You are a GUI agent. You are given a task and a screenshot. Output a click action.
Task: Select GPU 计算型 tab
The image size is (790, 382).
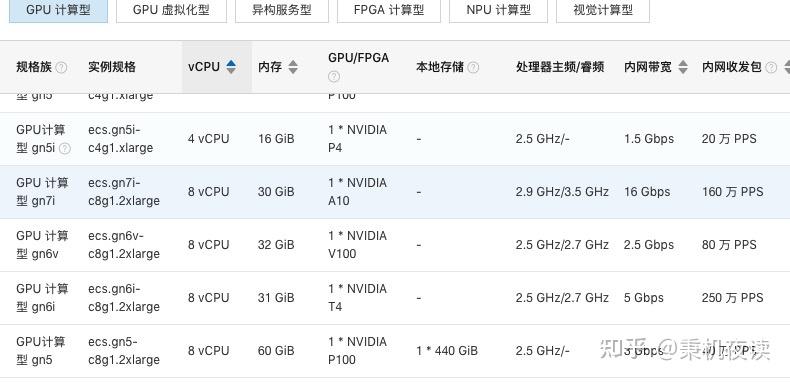point(58,10)
